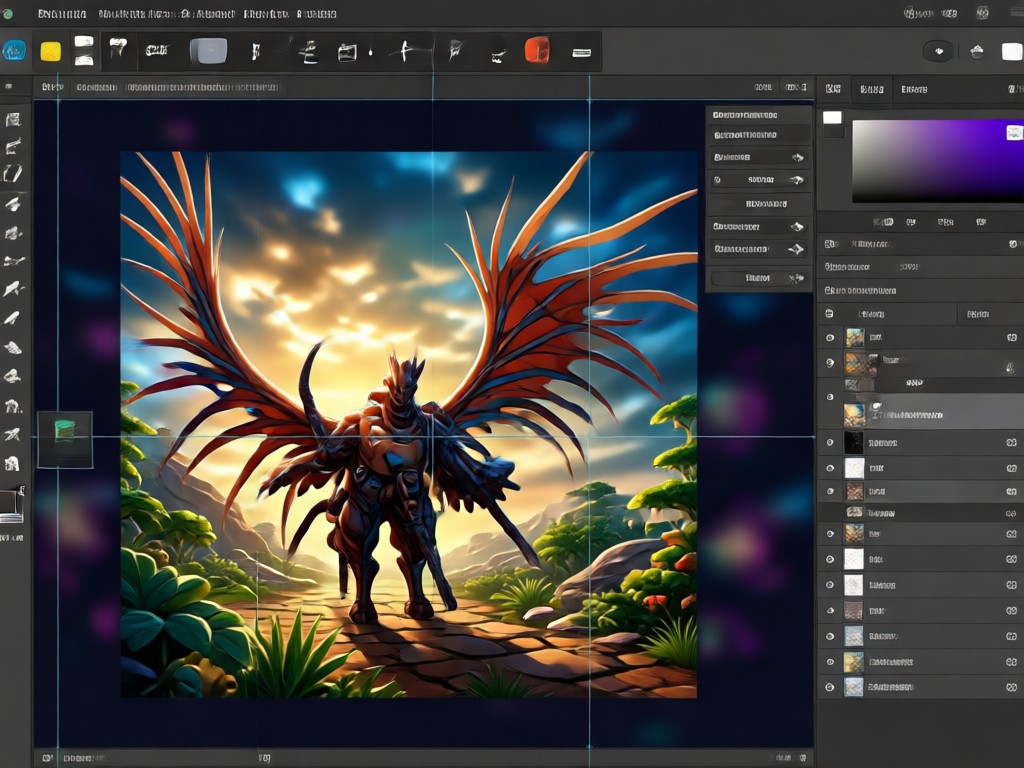This screenshot has width=1024, height=768.
Task: Select the highlighted layer row in layers panel
Action: [x=921, y=412]
